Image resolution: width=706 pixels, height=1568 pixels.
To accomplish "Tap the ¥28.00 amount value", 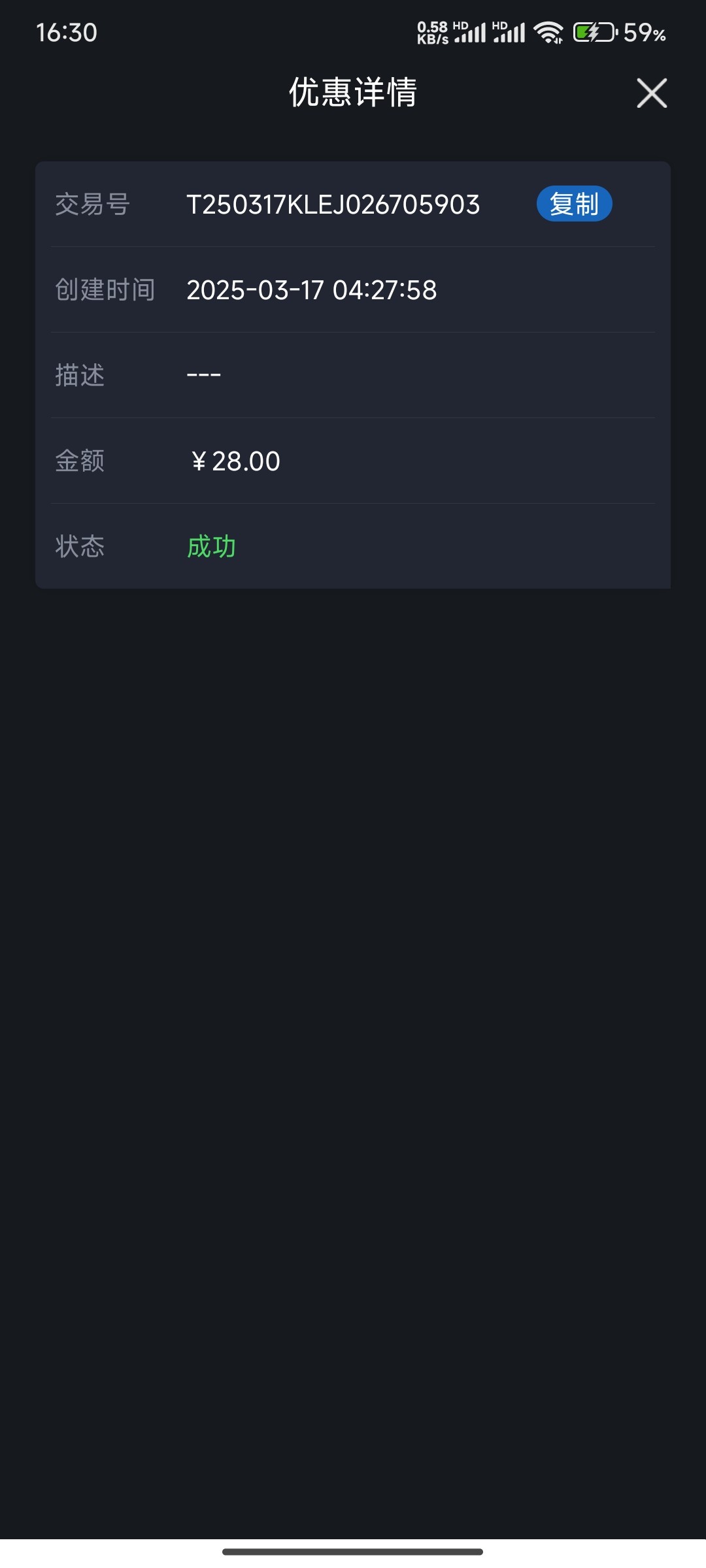I will click(236, 461).
